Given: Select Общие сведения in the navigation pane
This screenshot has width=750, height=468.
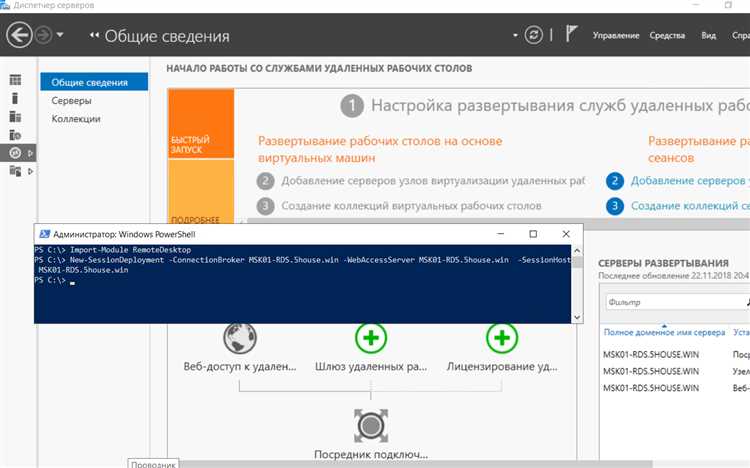Looking at the screenshot, I should [x=94, y=82].
